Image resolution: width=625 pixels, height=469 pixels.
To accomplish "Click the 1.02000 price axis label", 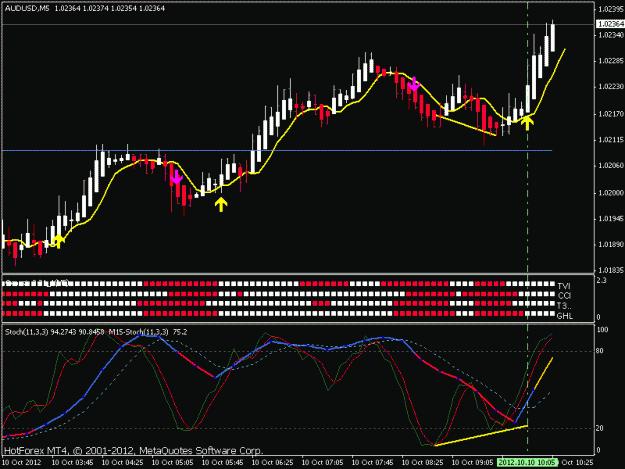I will (611, 193).
